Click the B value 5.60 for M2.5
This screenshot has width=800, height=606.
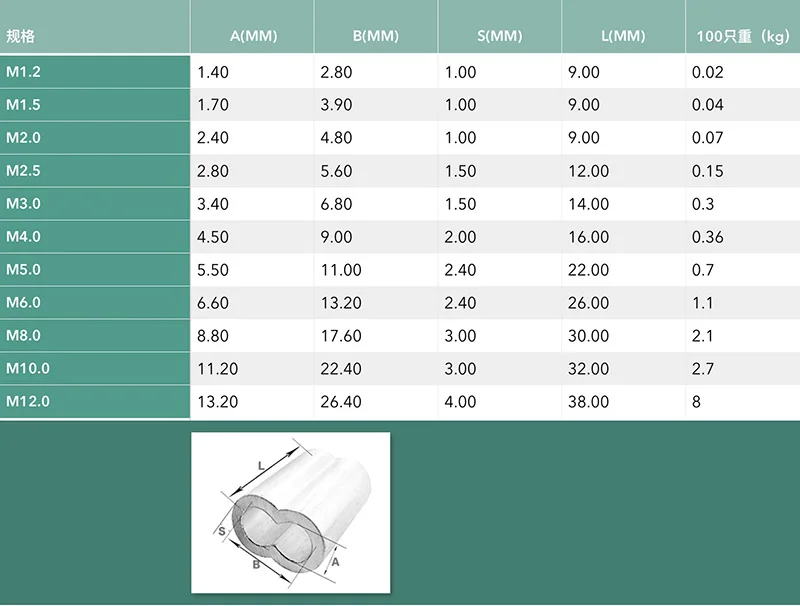click(336, 171)
